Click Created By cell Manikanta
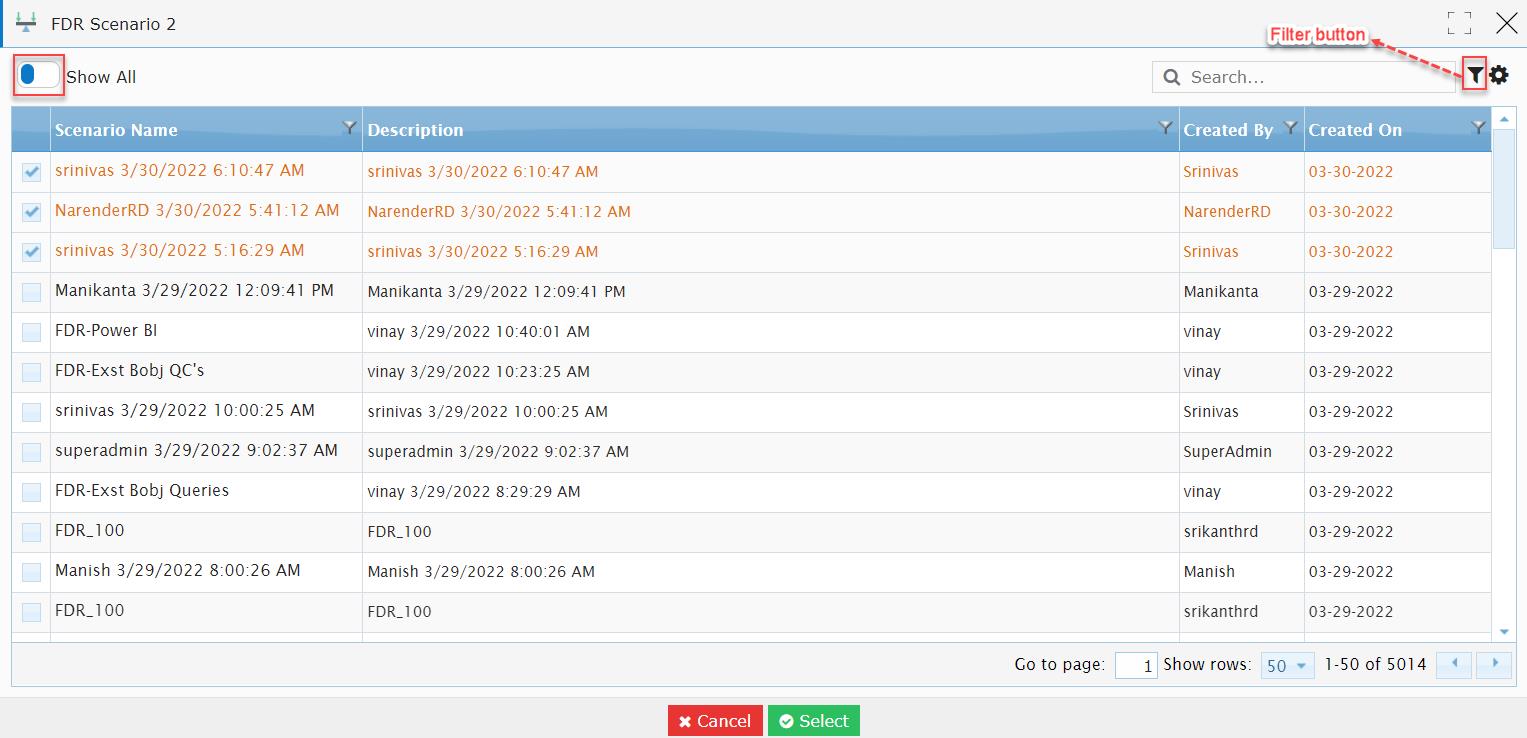This screenshot has height=738, width=1527. click(x=1221, y=291)
